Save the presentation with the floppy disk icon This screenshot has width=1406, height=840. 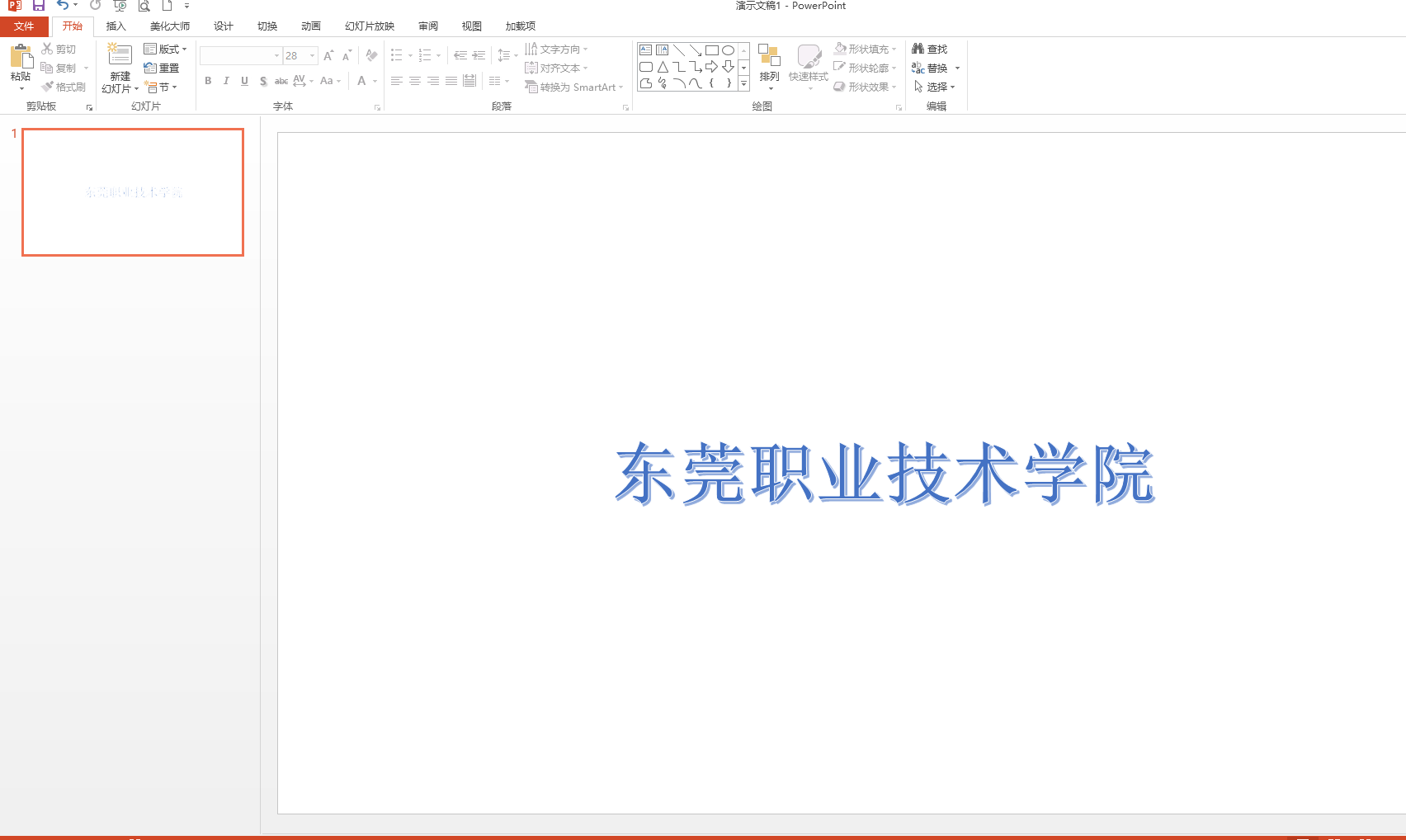tap(38, 5)
